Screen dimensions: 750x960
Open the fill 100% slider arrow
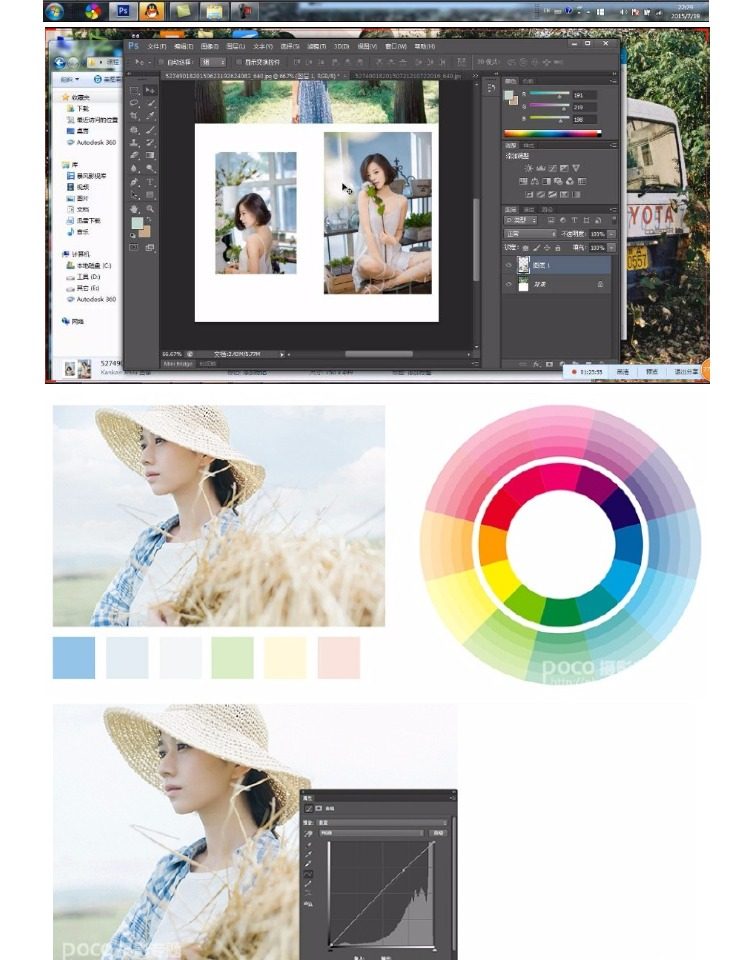(x=611, y=248)
